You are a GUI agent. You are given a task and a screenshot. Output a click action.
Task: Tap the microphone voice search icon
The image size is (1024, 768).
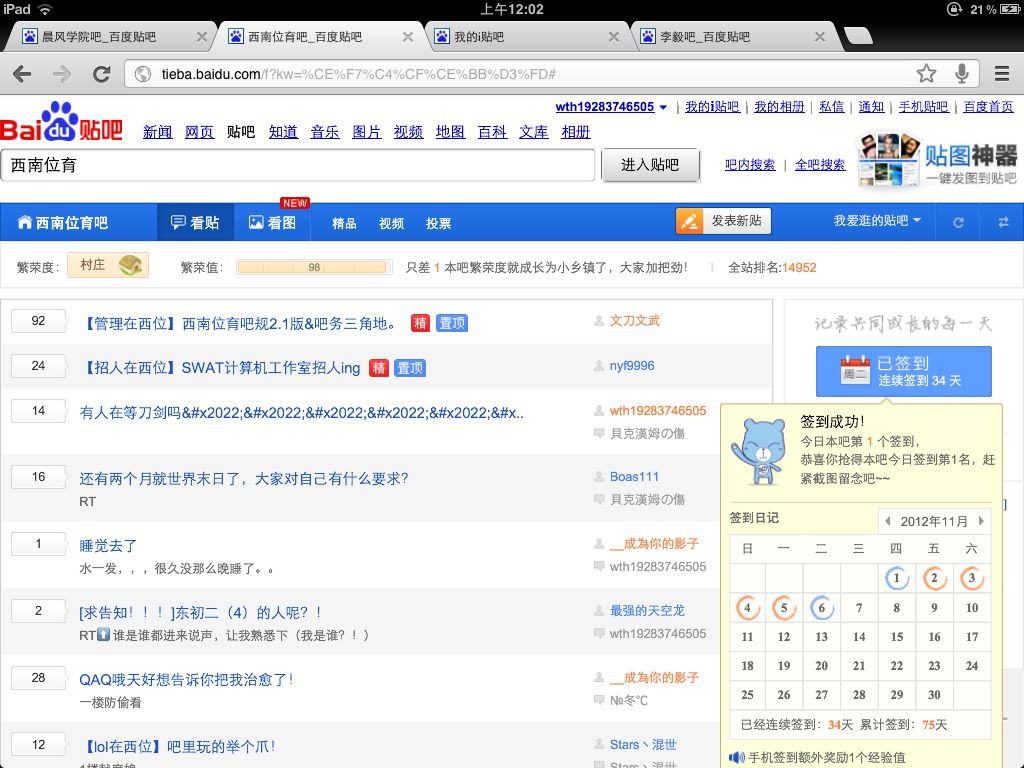point(961,73)
